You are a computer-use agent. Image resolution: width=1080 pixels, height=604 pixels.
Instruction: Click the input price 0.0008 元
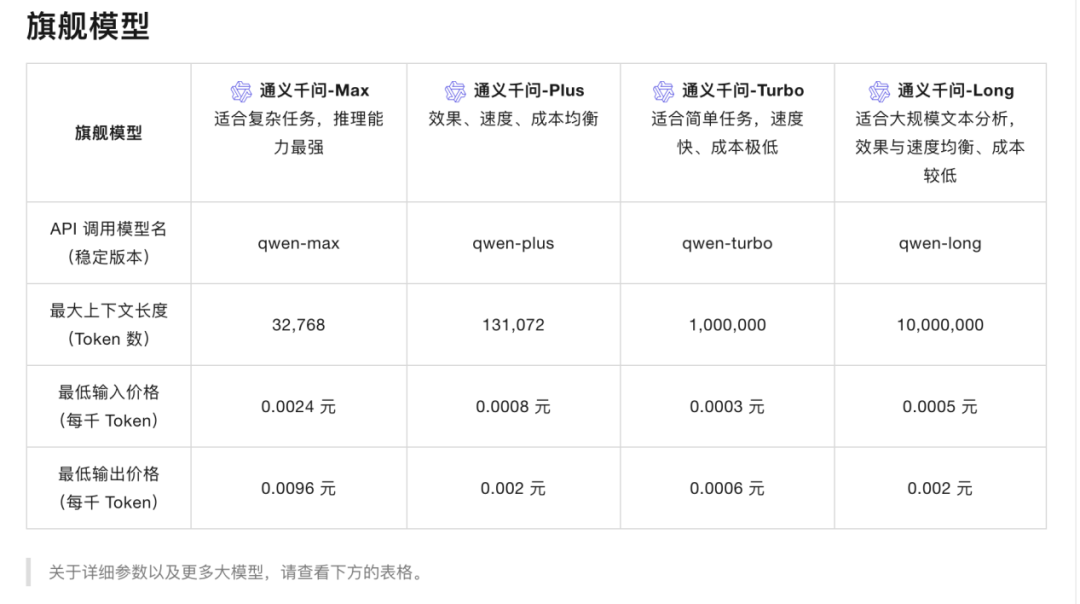[513, 407]
